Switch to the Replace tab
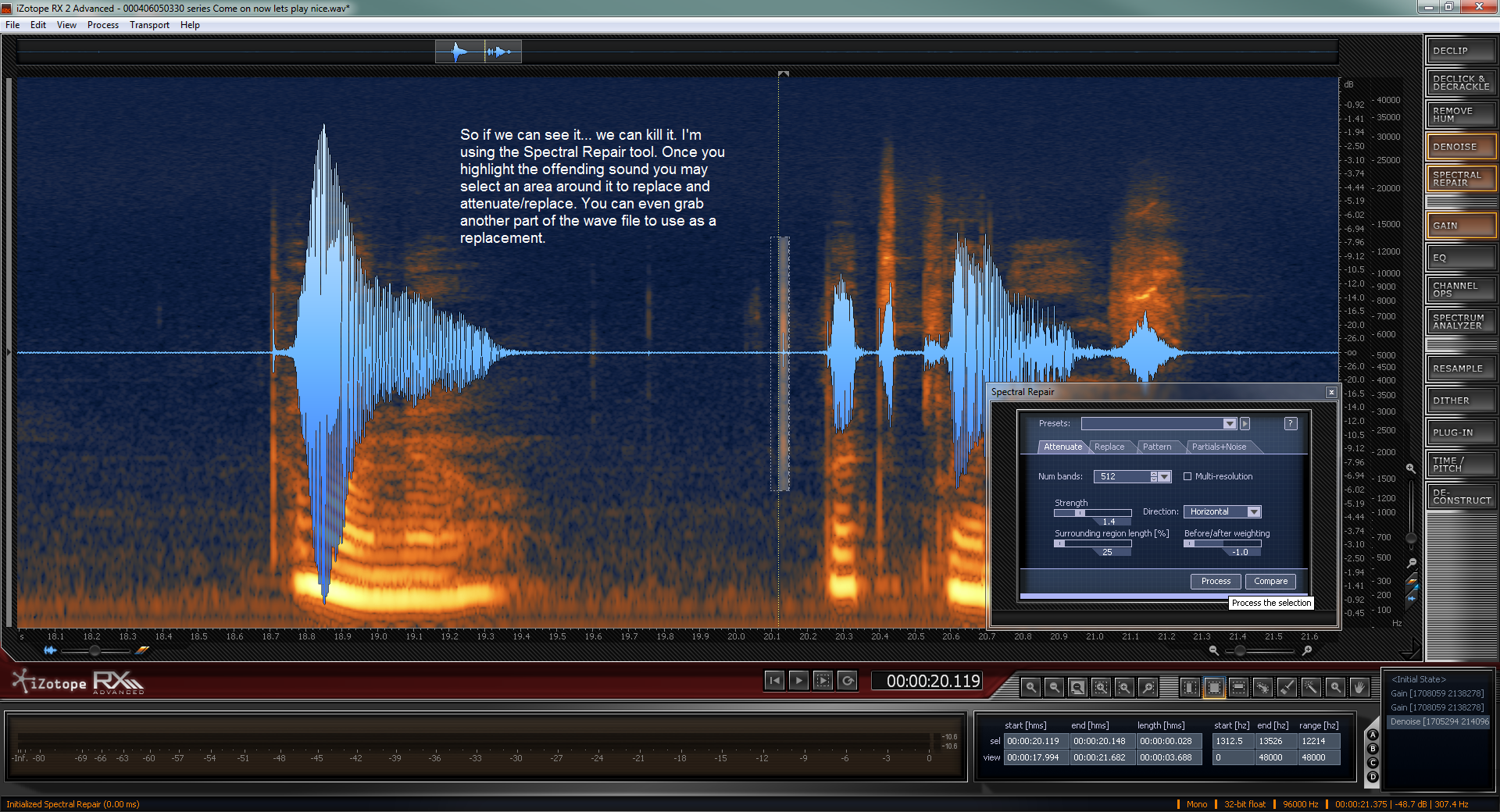1500x812 pixels. 1109,447
